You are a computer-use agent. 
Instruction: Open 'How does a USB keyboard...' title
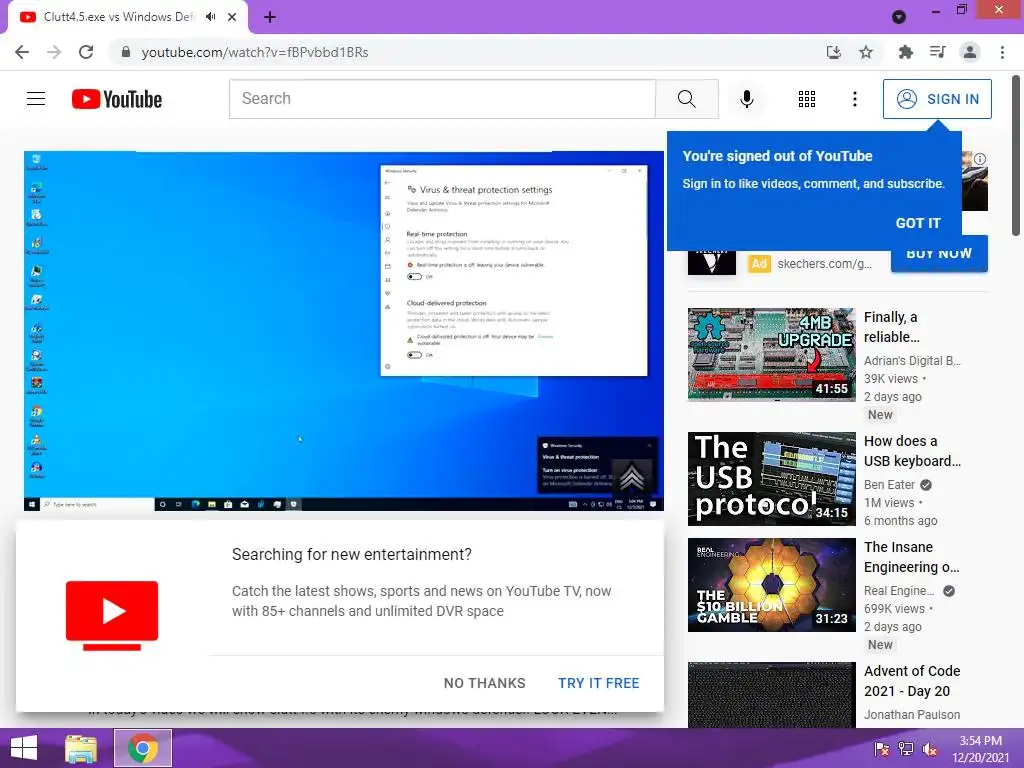point(912,451)
